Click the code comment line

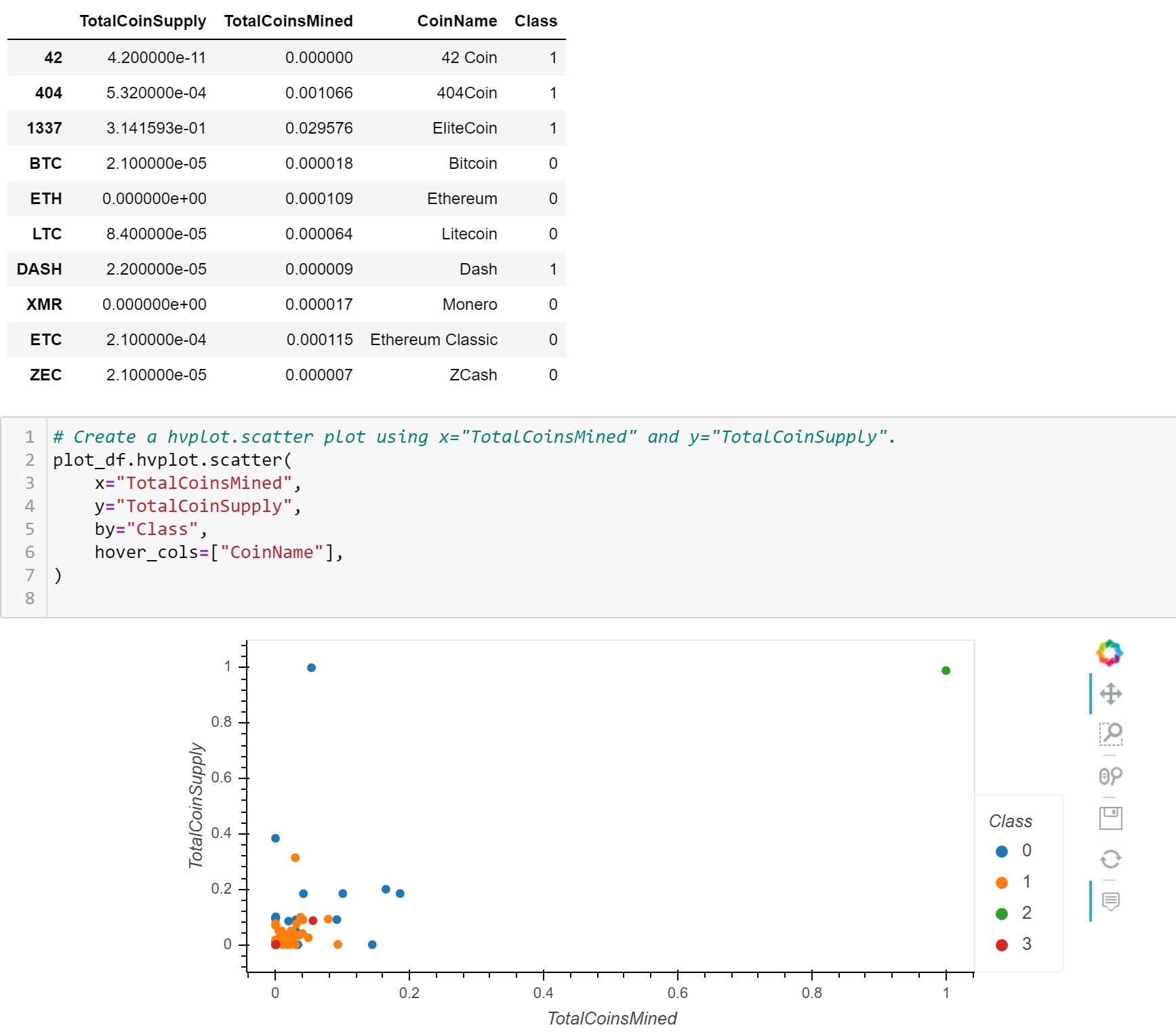coord(474,437)
